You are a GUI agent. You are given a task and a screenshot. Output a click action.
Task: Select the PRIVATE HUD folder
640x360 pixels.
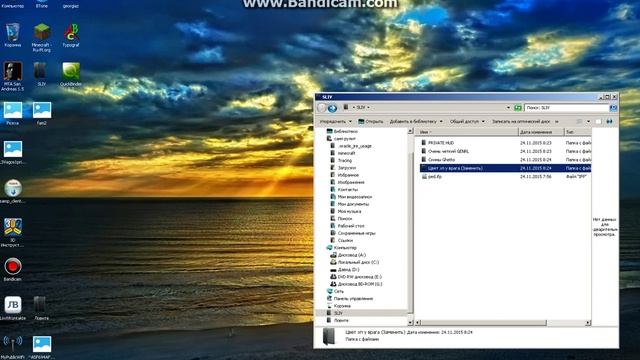pyautogui.click(x=440, y=143)
